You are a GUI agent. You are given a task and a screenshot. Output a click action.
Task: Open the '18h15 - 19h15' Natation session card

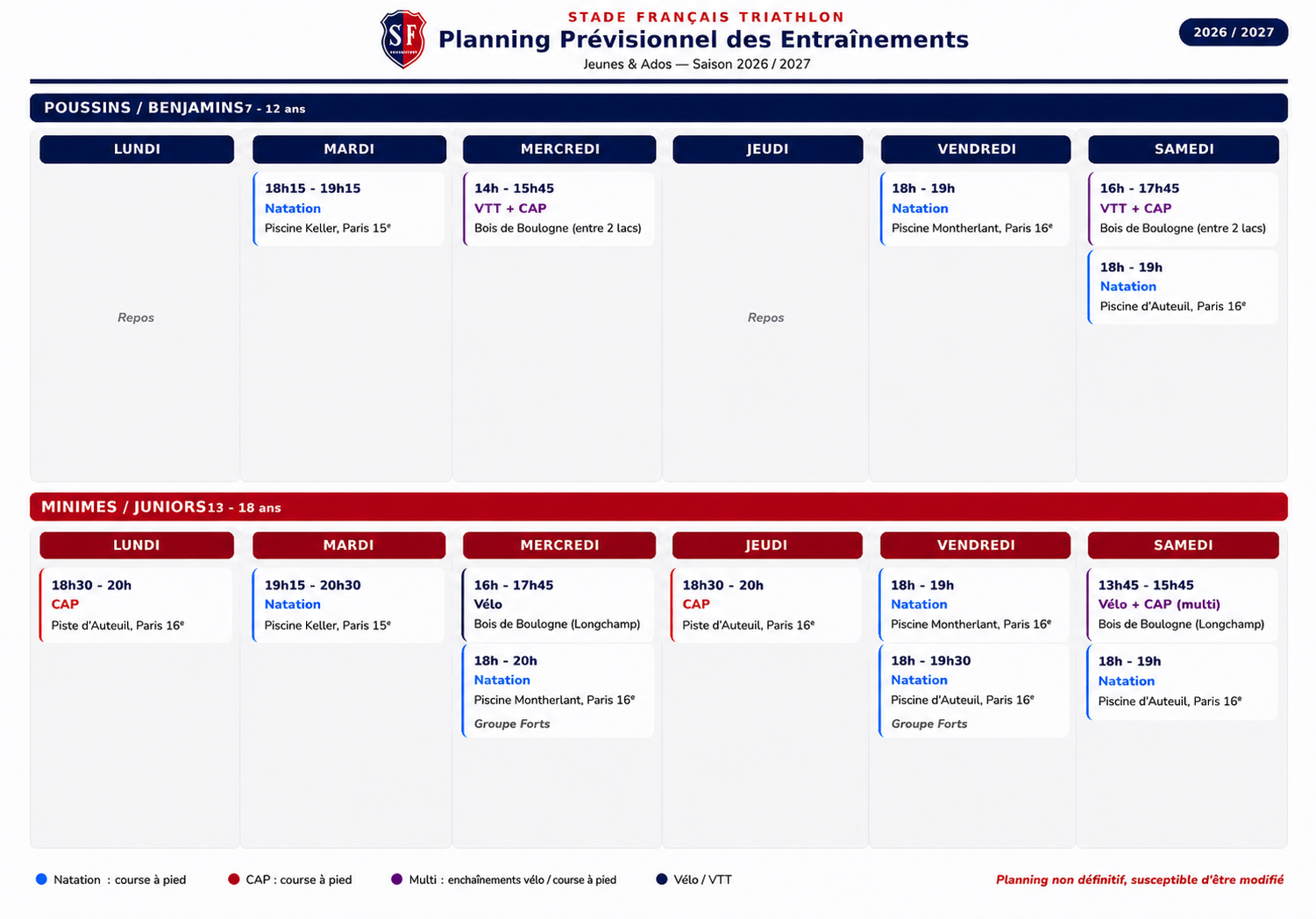click(x=349, y=208)
